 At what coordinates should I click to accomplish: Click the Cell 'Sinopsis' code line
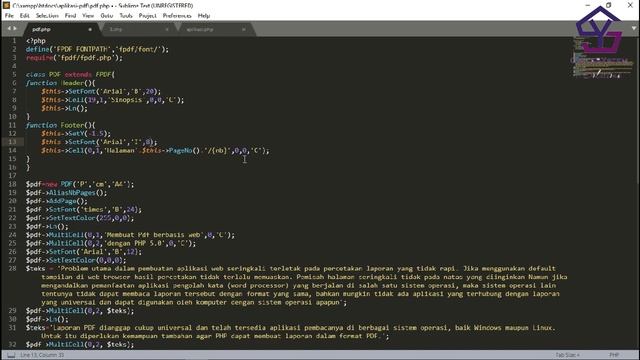tap(112, 100)
